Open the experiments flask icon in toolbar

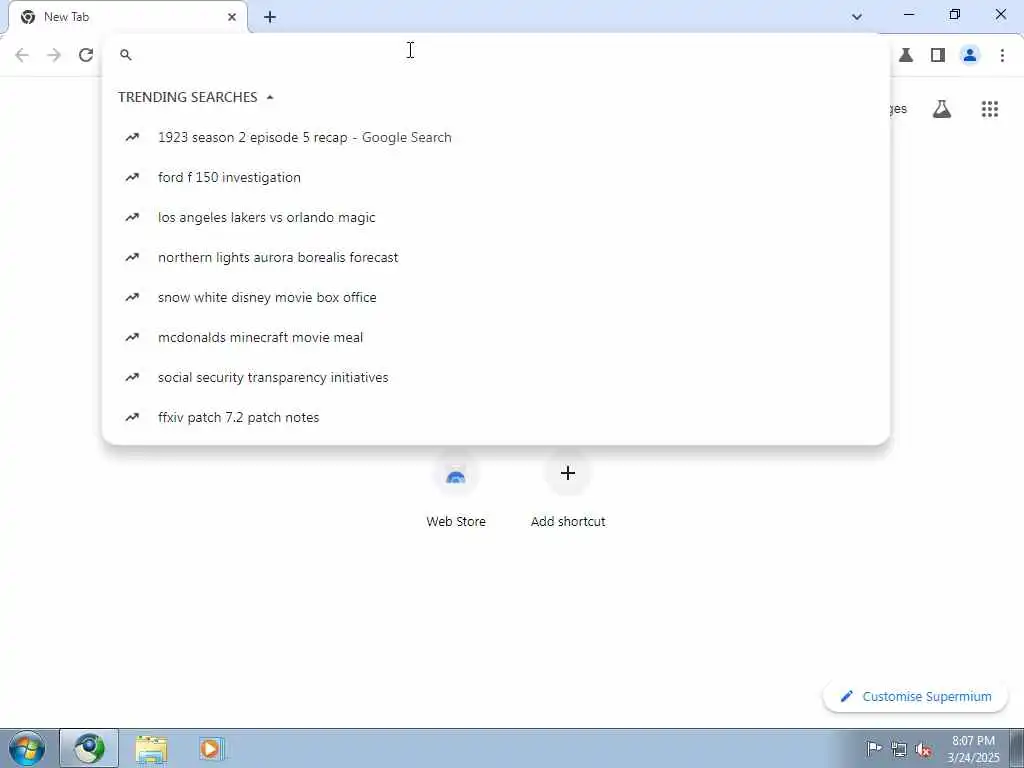click(906, 55)
